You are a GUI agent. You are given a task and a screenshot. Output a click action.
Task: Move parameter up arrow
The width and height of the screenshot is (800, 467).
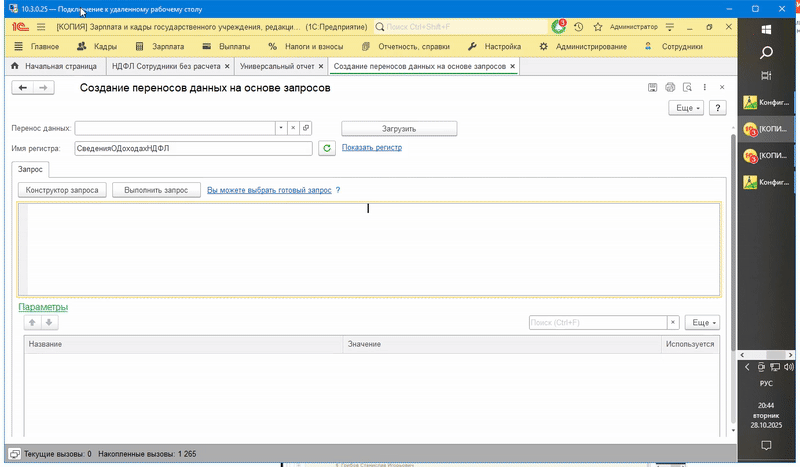[32, 323]
